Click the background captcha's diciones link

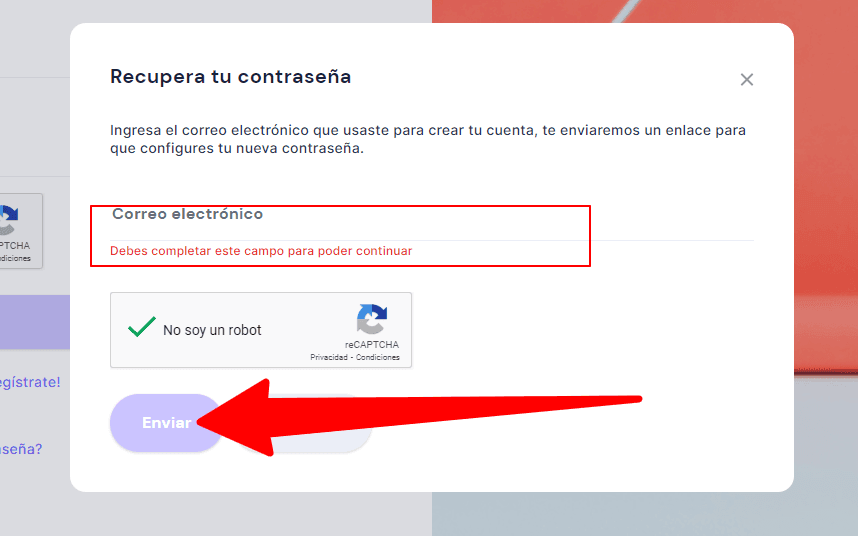click(15, 258)
